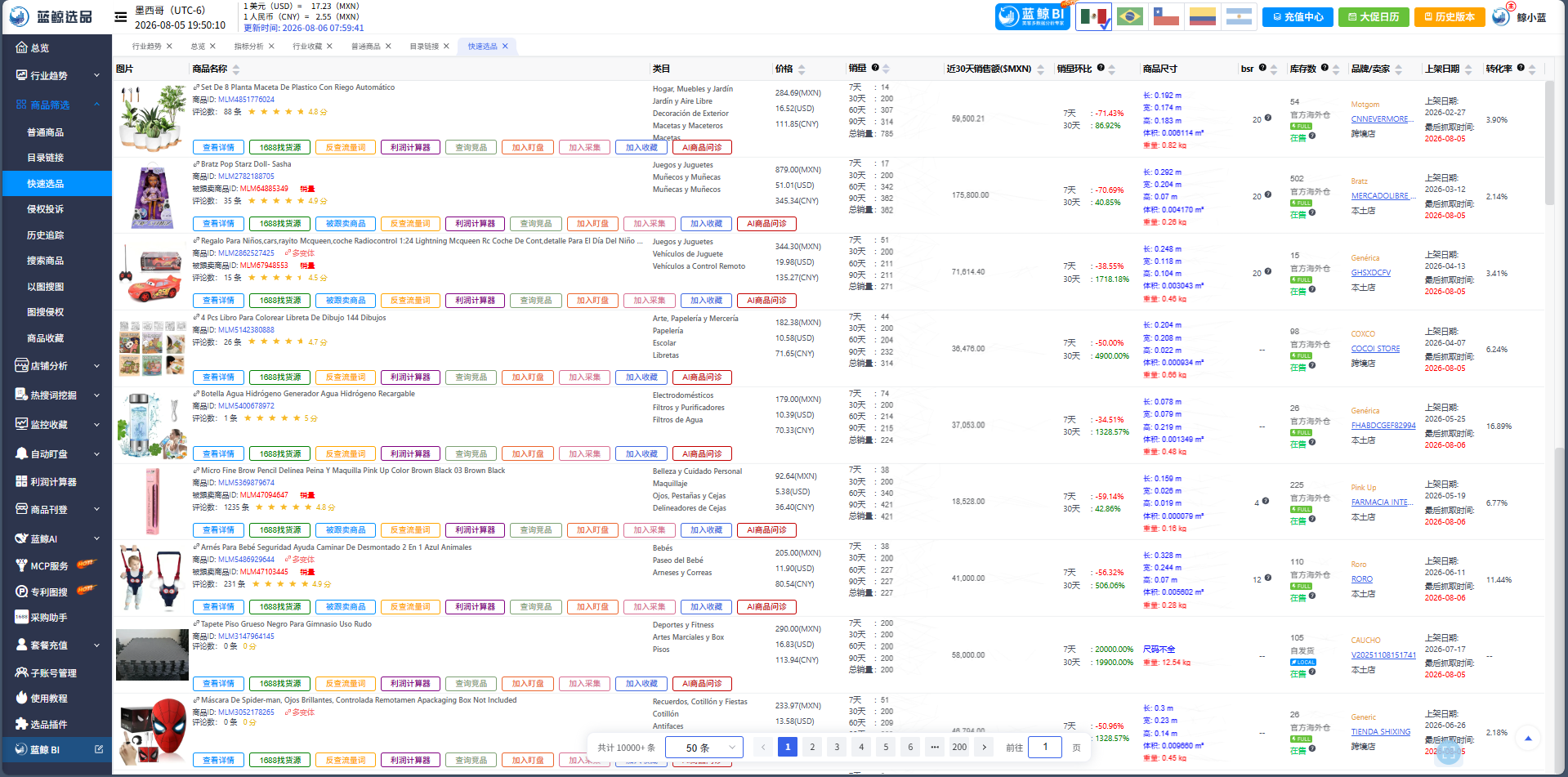
Task: Click the 历史版本 button
Action: 1449,16
